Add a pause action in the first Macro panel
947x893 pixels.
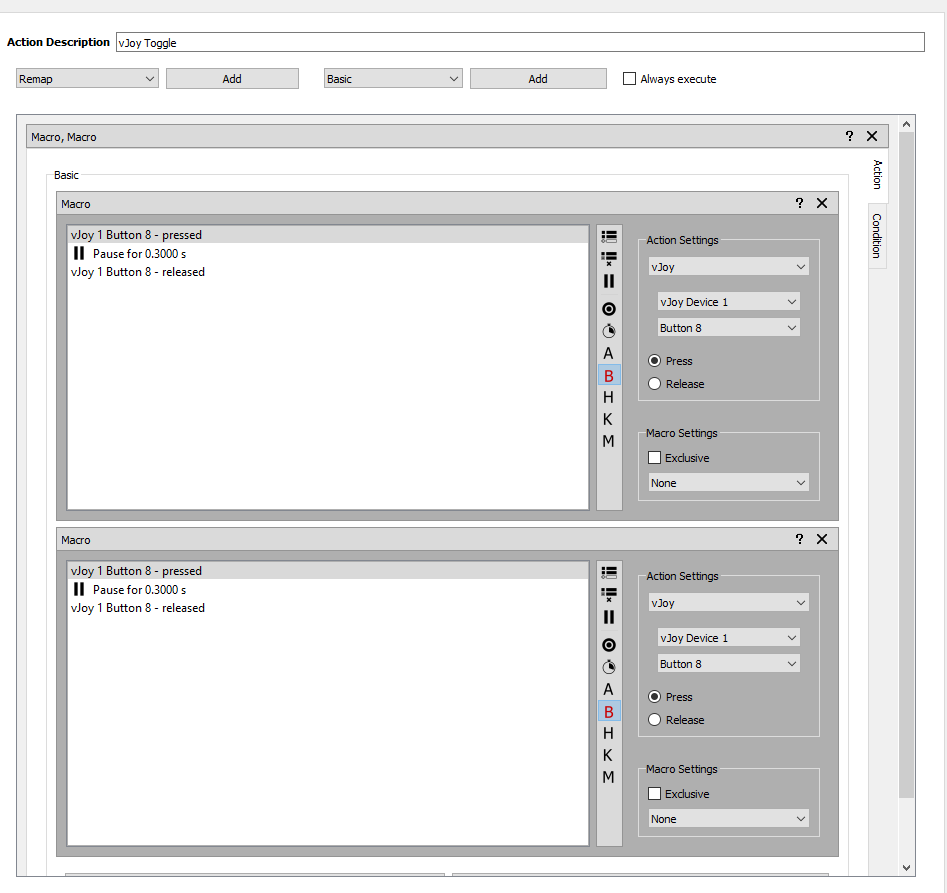click(x=609, y=281)
